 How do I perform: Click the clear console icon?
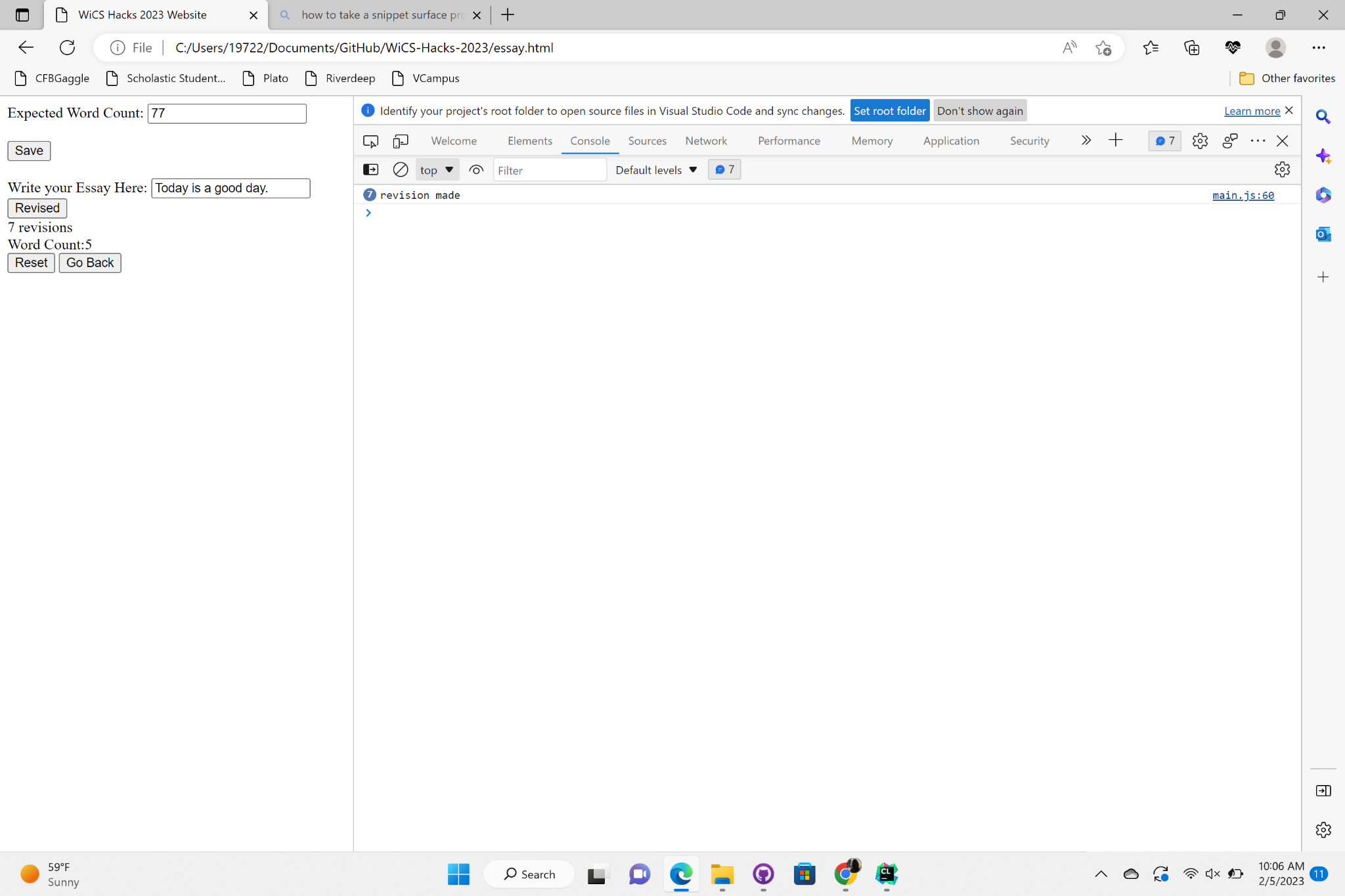pos(400,170)
